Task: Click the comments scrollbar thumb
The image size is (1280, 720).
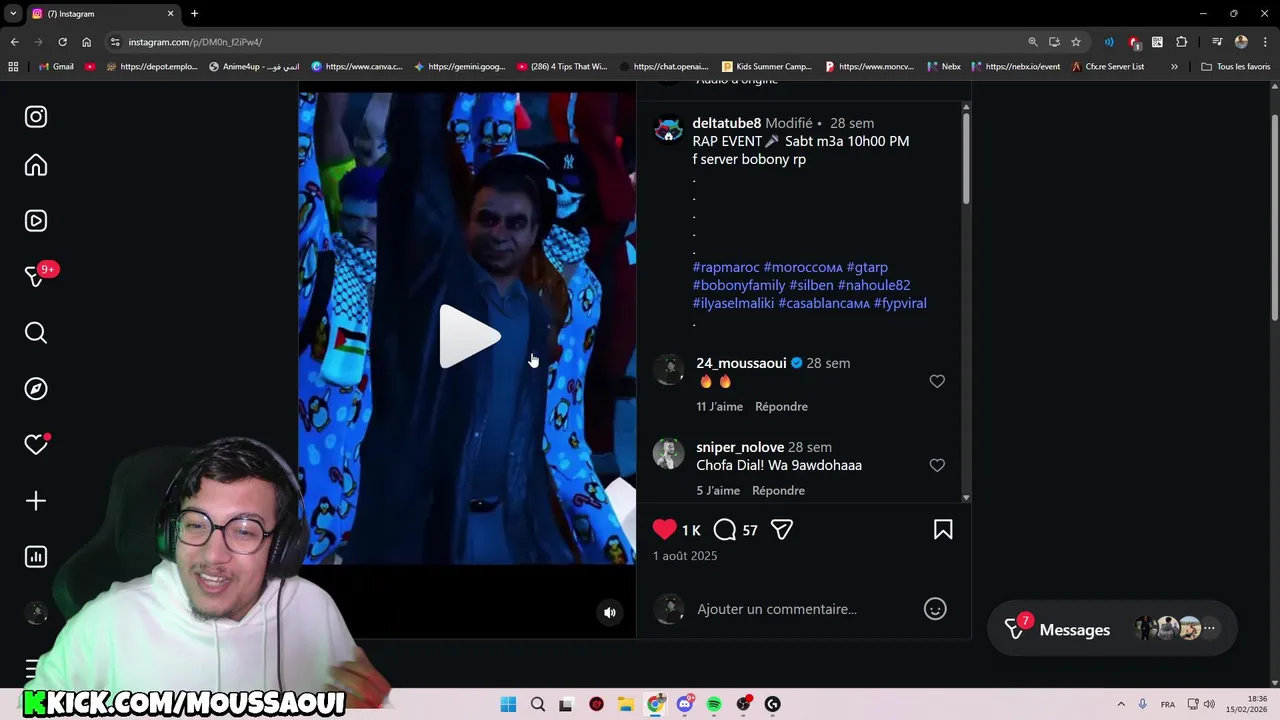Action: pyautogui.click(x=966, y=160)
